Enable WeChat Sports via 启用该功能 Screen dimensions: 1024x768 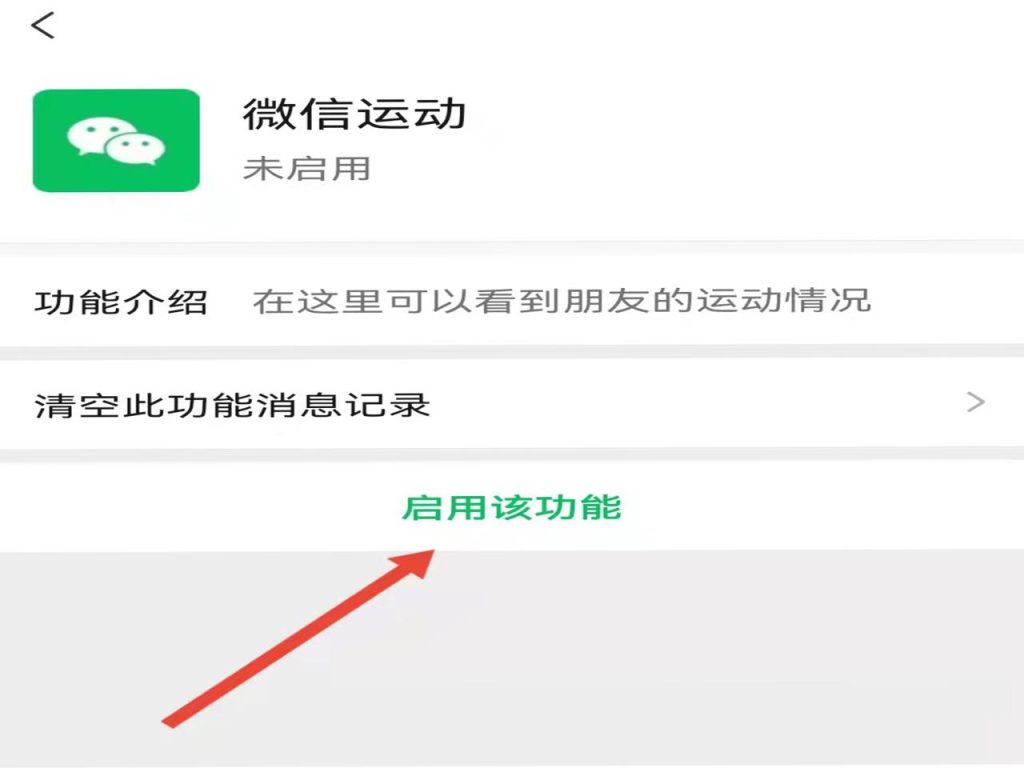511,507
